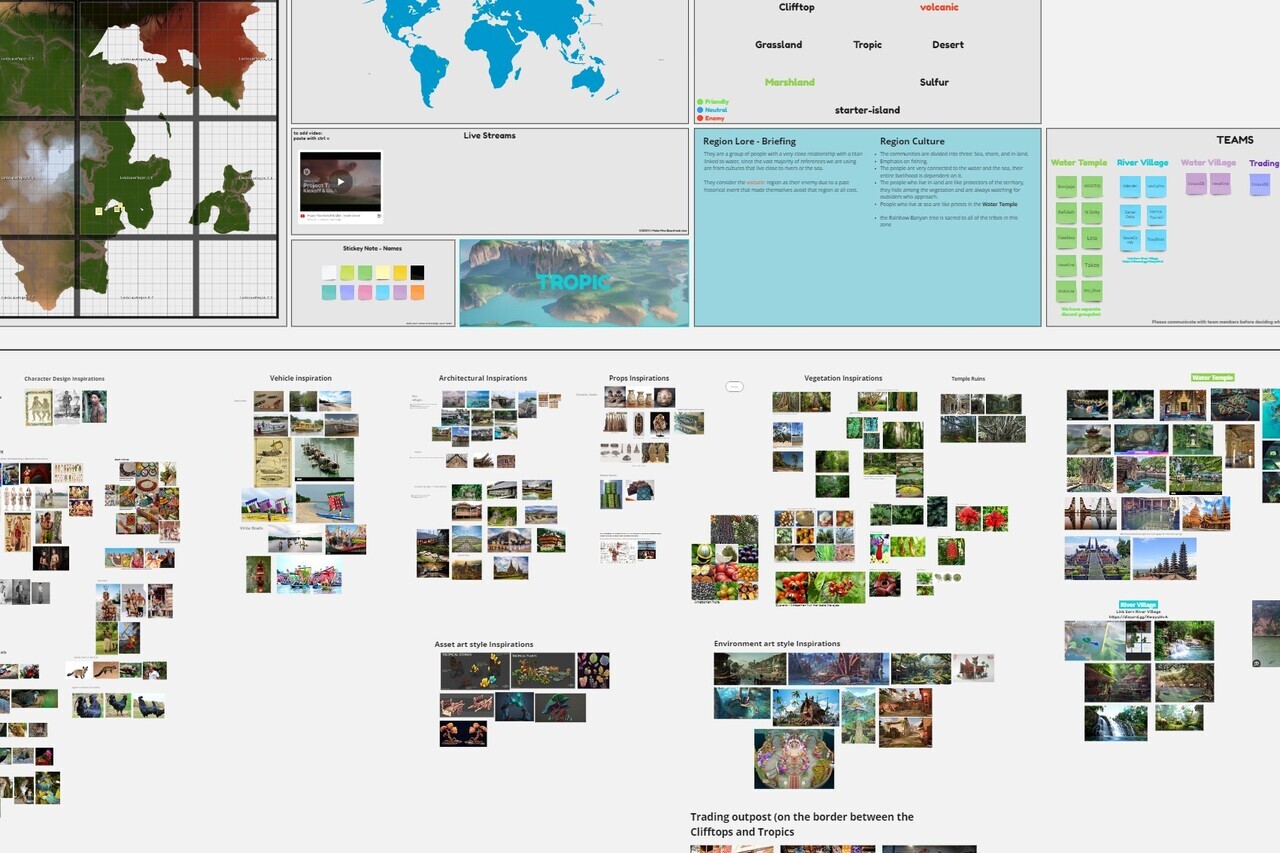
Task: Select a purple sticky note under Water Village
Action: [1196, 183]
